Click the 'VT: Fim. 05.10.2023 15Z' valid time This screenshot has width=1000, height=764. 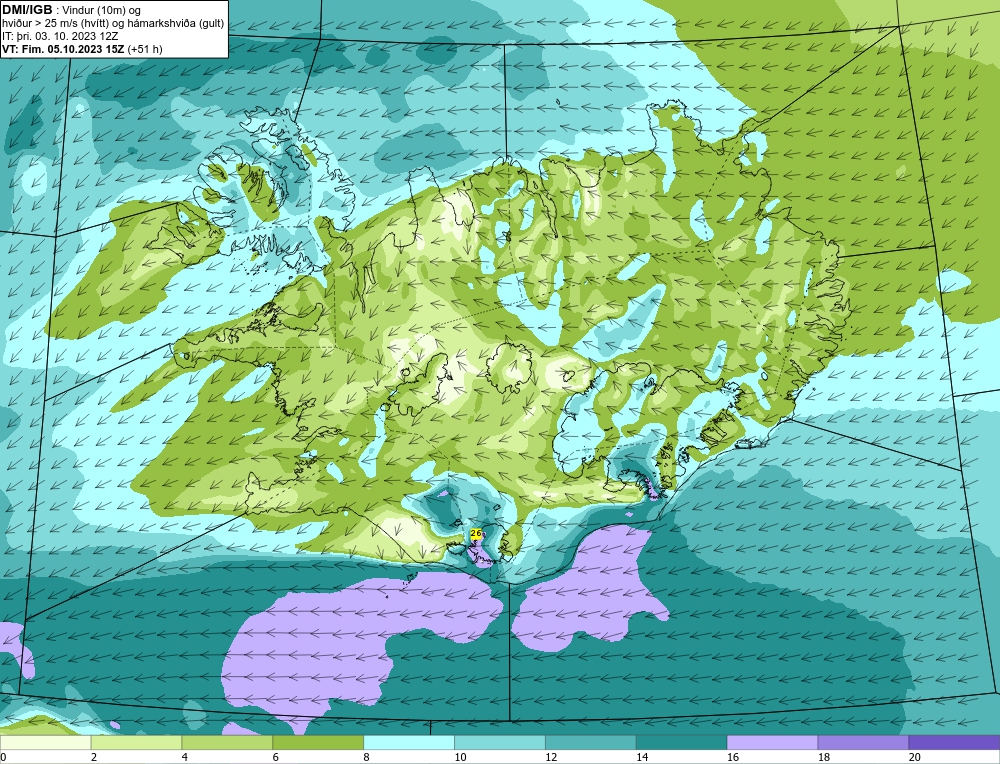point(63,49)
